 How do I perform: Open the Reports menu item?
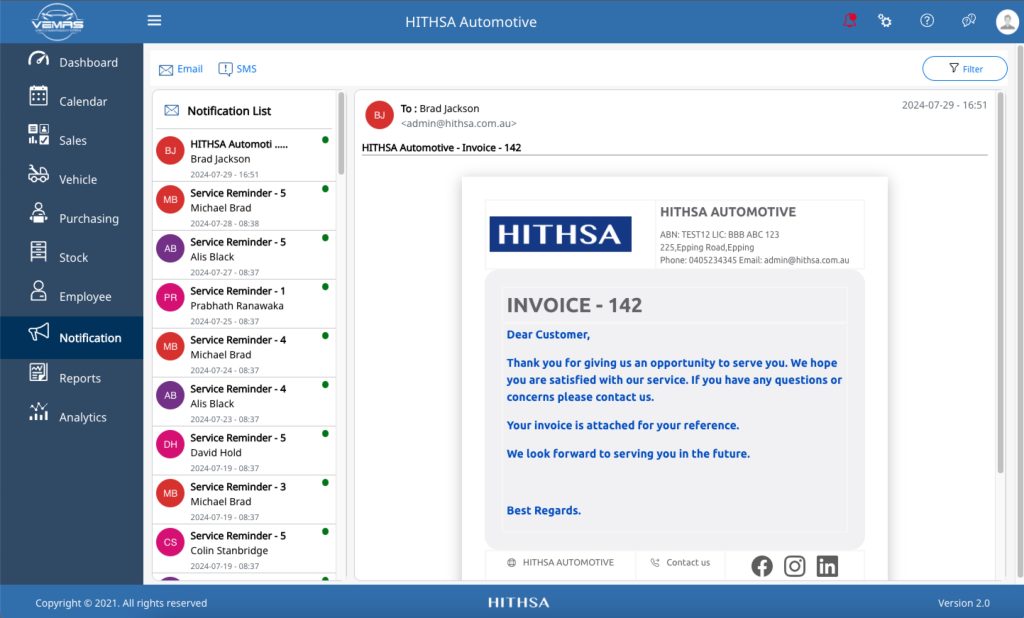click(x=72, y=378)
